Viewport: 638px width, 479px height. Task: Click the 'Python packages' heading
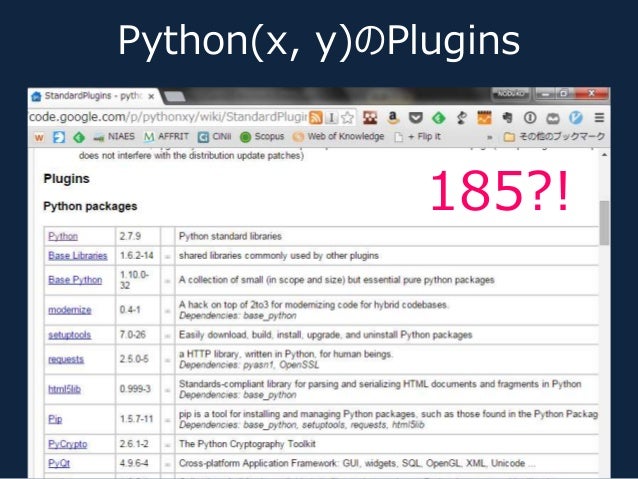[90, 206]
